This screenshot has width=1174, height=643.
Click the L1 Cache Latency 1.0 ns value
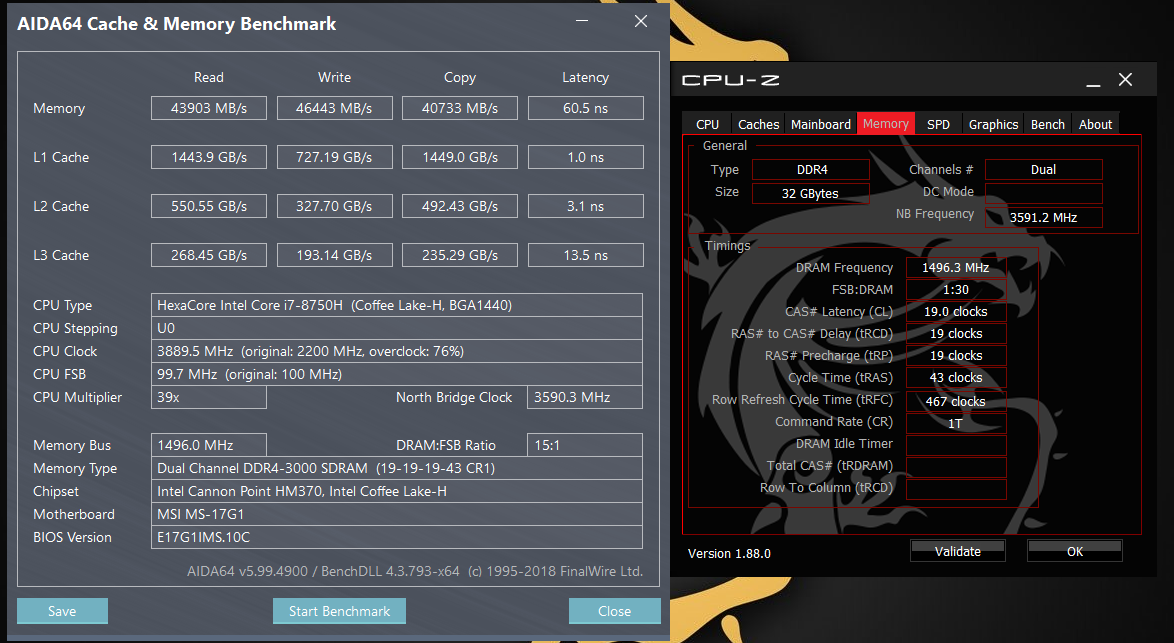[x=586, y=157]
